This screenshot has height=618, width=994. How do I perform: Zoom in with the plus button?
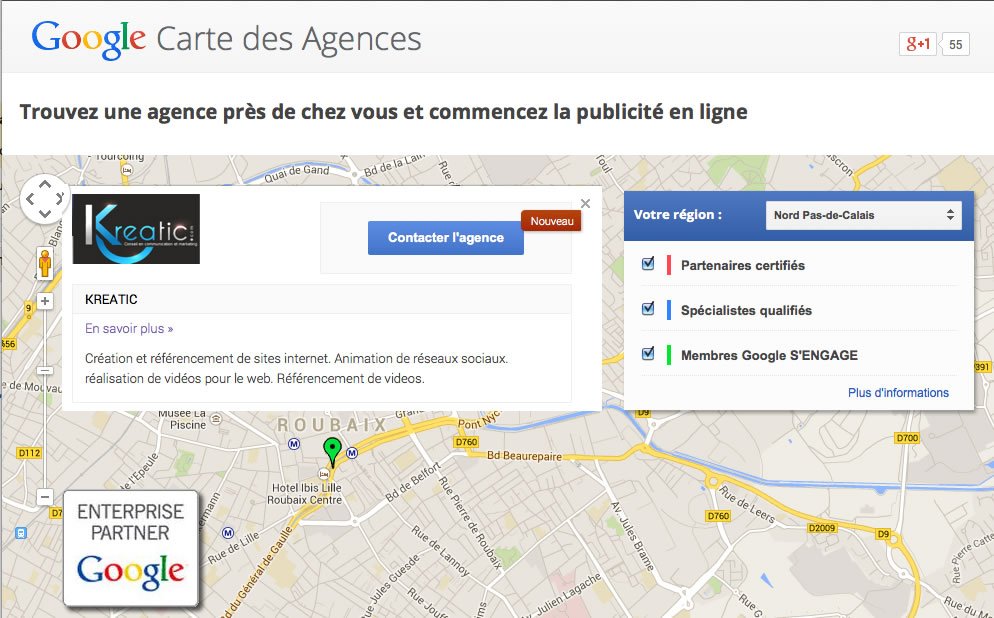click(44, 301)
